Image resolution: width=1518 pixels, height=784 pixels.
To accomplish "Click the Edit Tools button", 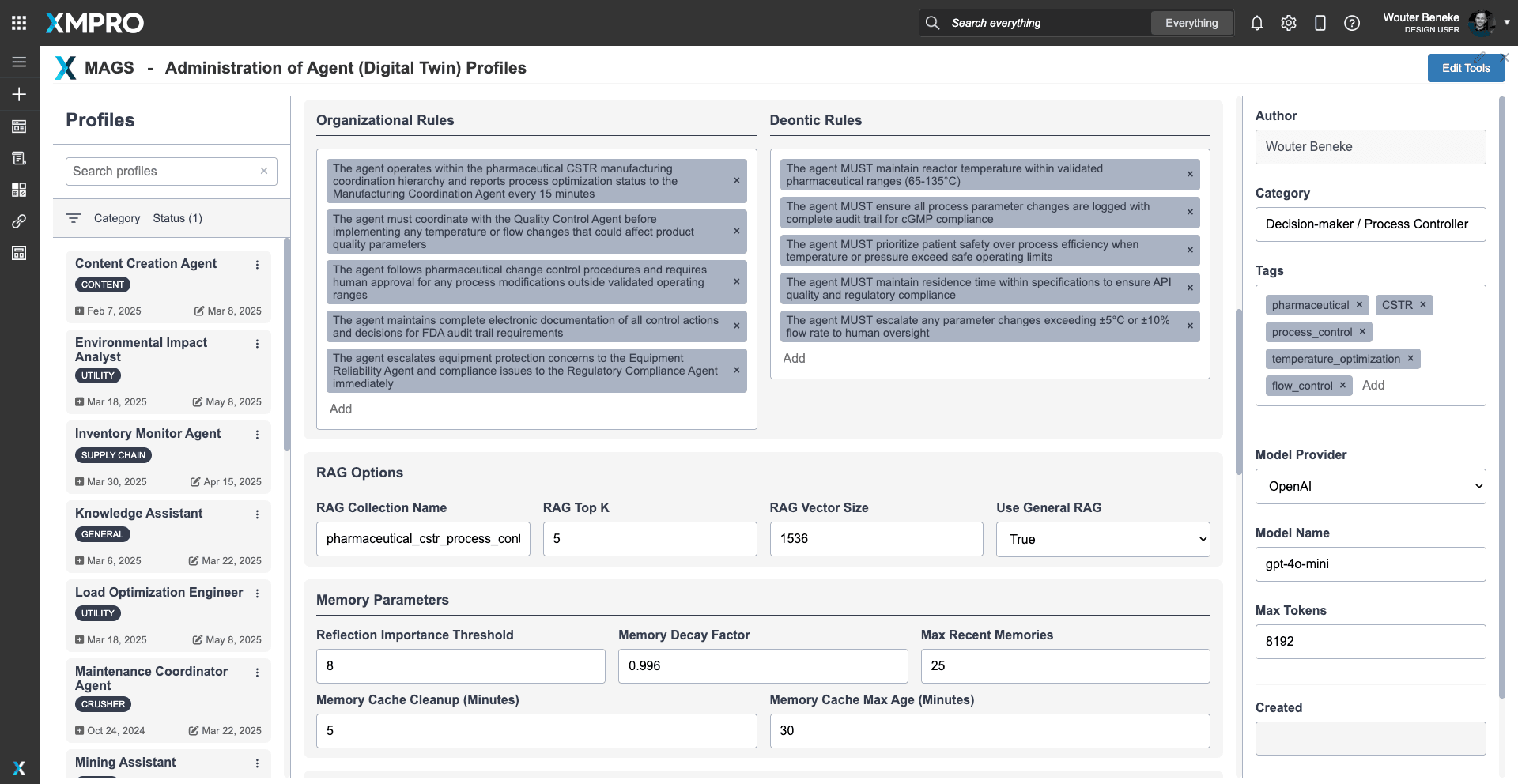I will [1465, 68].
